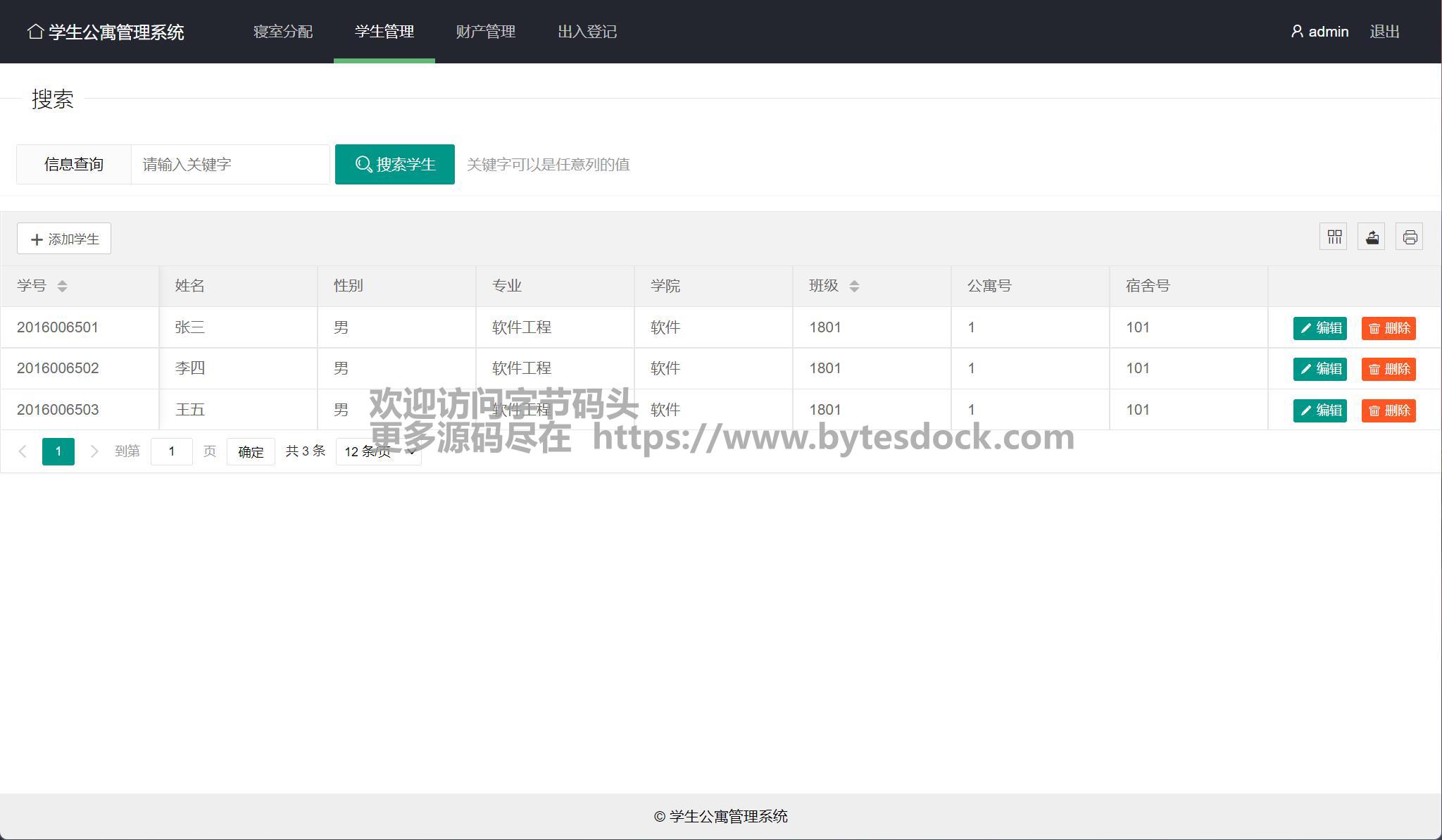This screenshot has height=840, width=1442.
Task: Edit the student 张三 row
Action: (x=1319, y=328)
